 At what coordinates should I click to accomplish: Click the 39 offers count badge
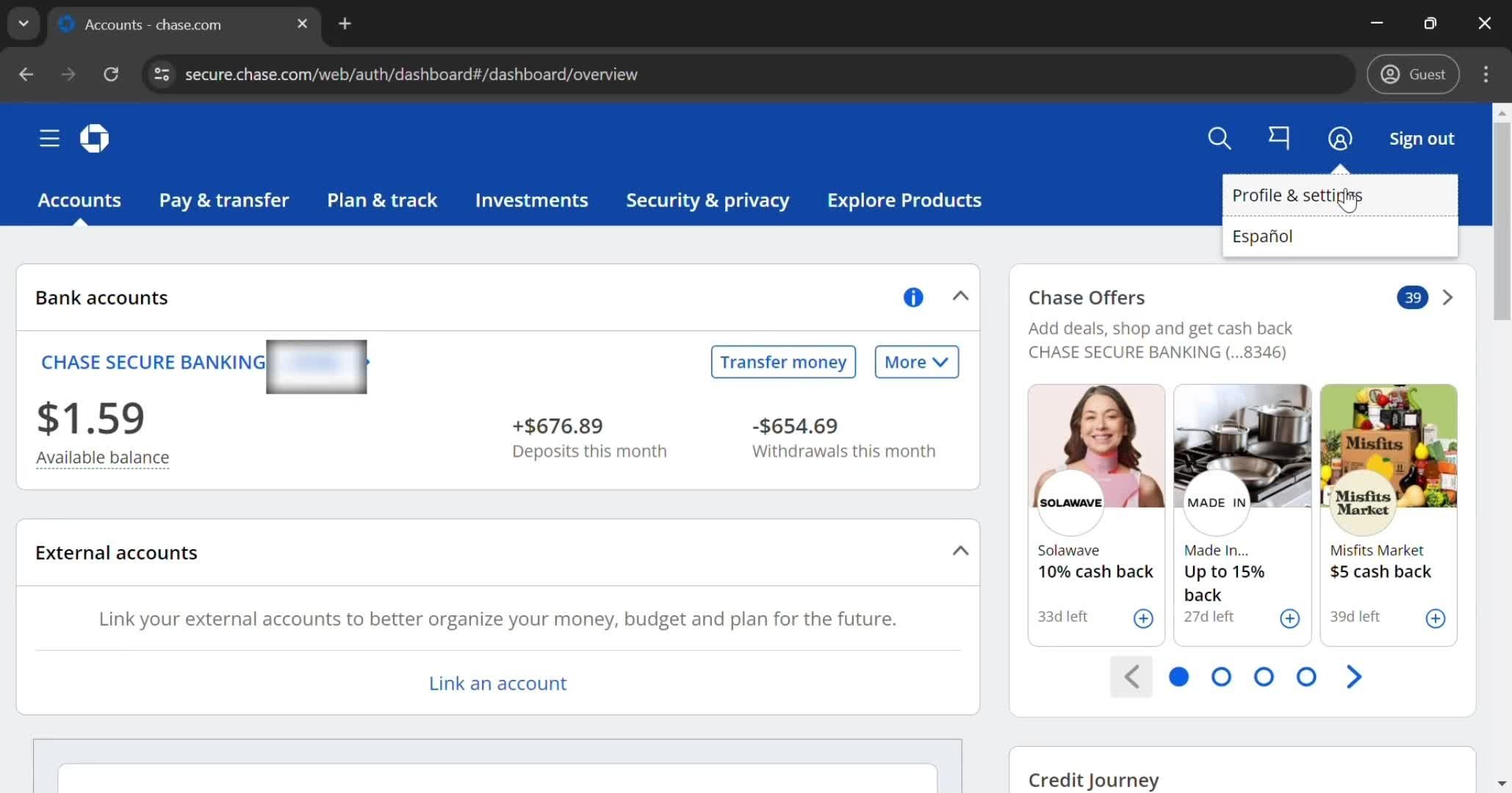pos(1412,297)
